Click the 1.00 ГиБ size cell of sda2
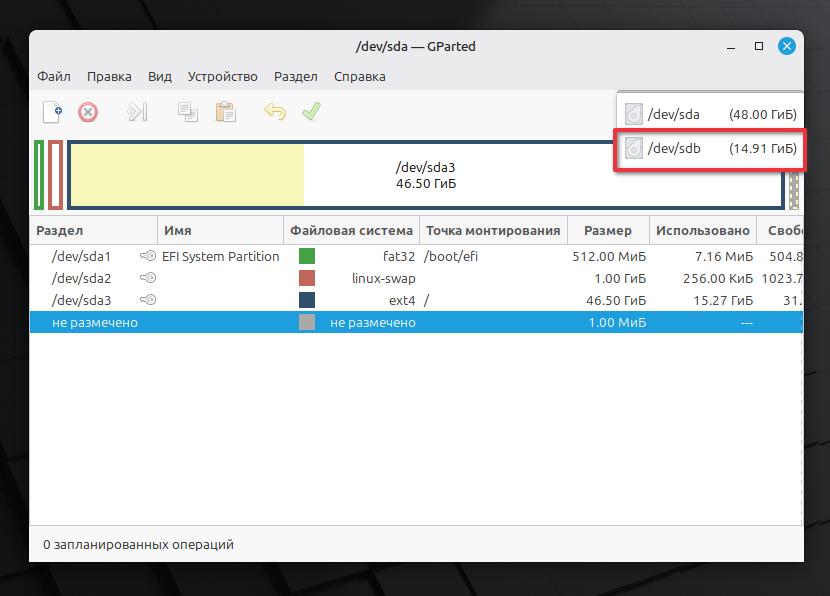The image size is (830, 596). coord(620,278)
